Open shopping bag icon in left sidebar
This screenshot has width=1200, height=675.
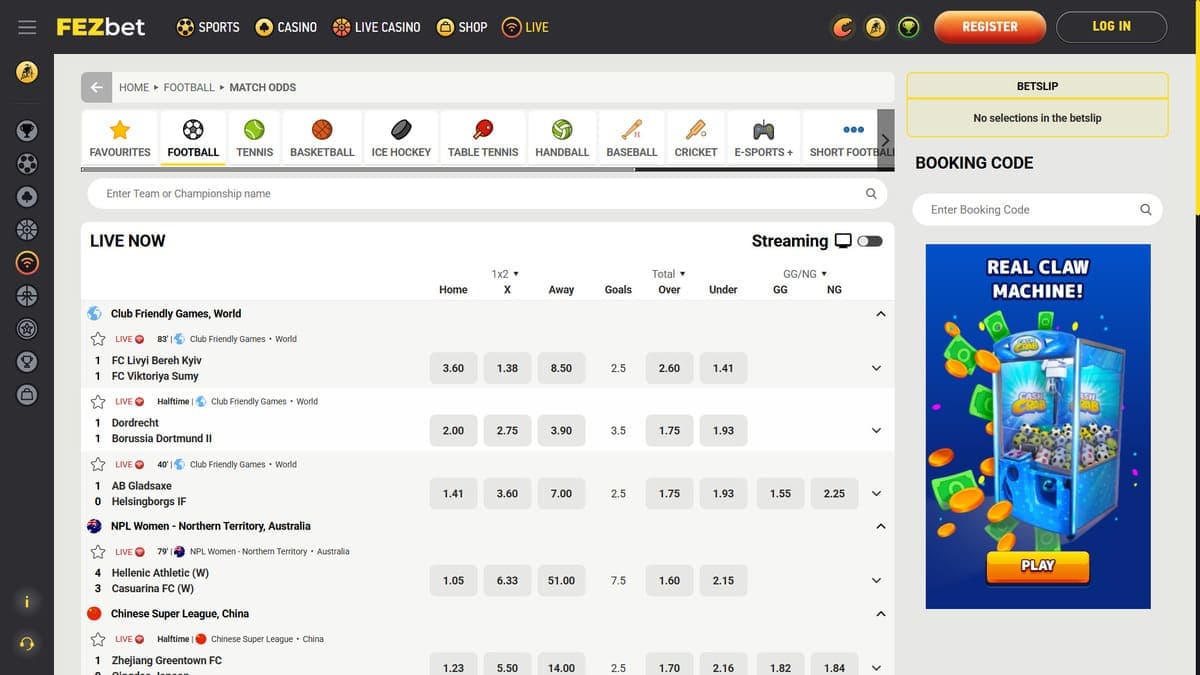[27, 394]
